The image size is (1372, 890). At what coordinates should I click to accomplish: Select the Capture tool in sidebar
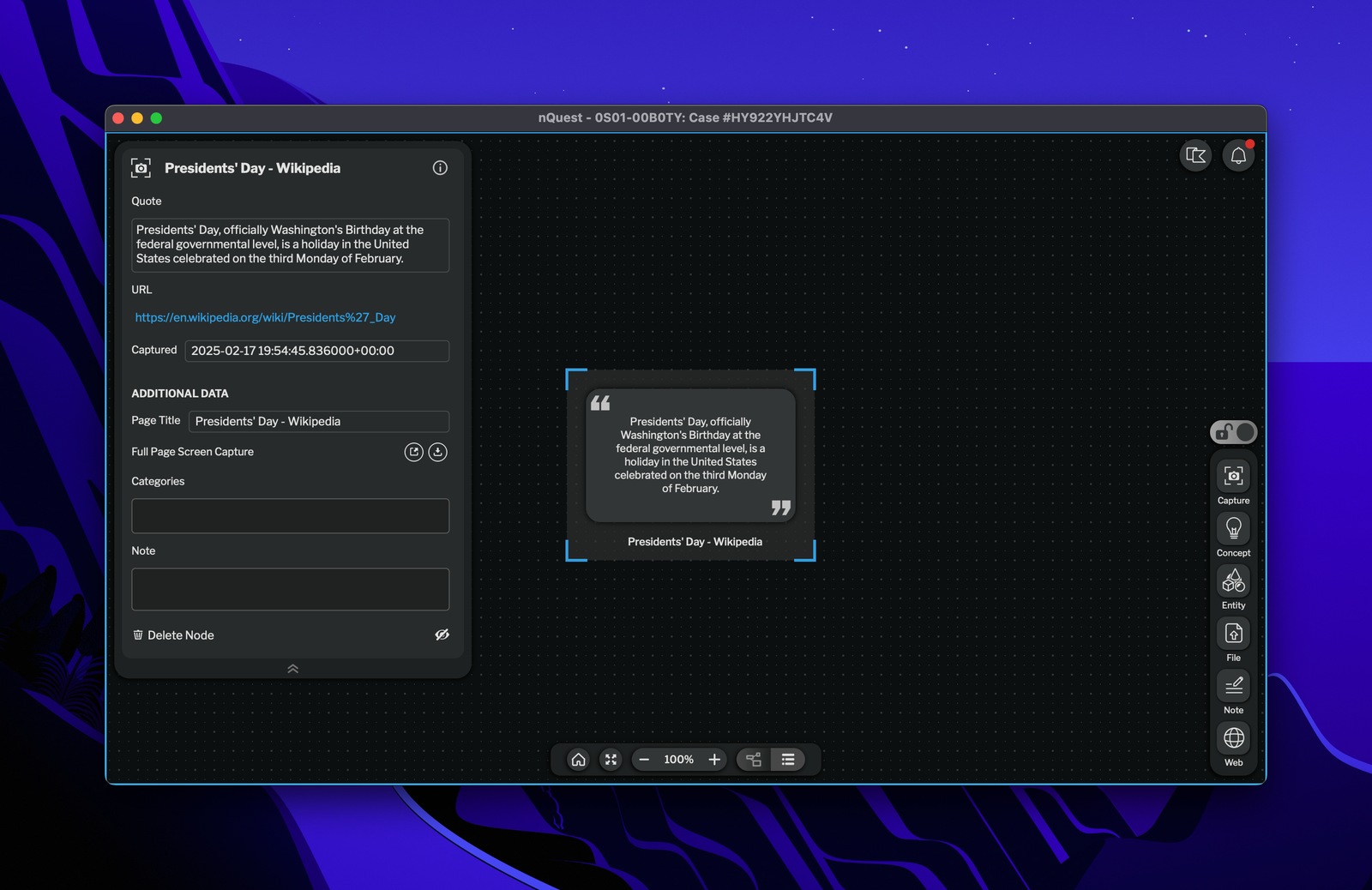coord(1233,484)
